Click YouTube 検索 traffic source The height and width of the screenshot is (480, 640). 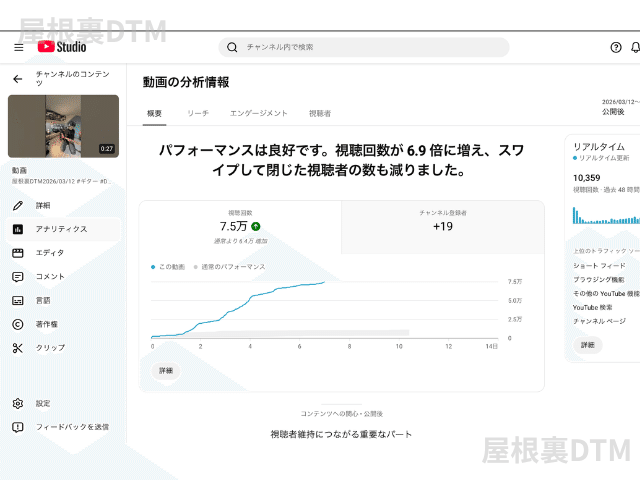tap(592, 307)
